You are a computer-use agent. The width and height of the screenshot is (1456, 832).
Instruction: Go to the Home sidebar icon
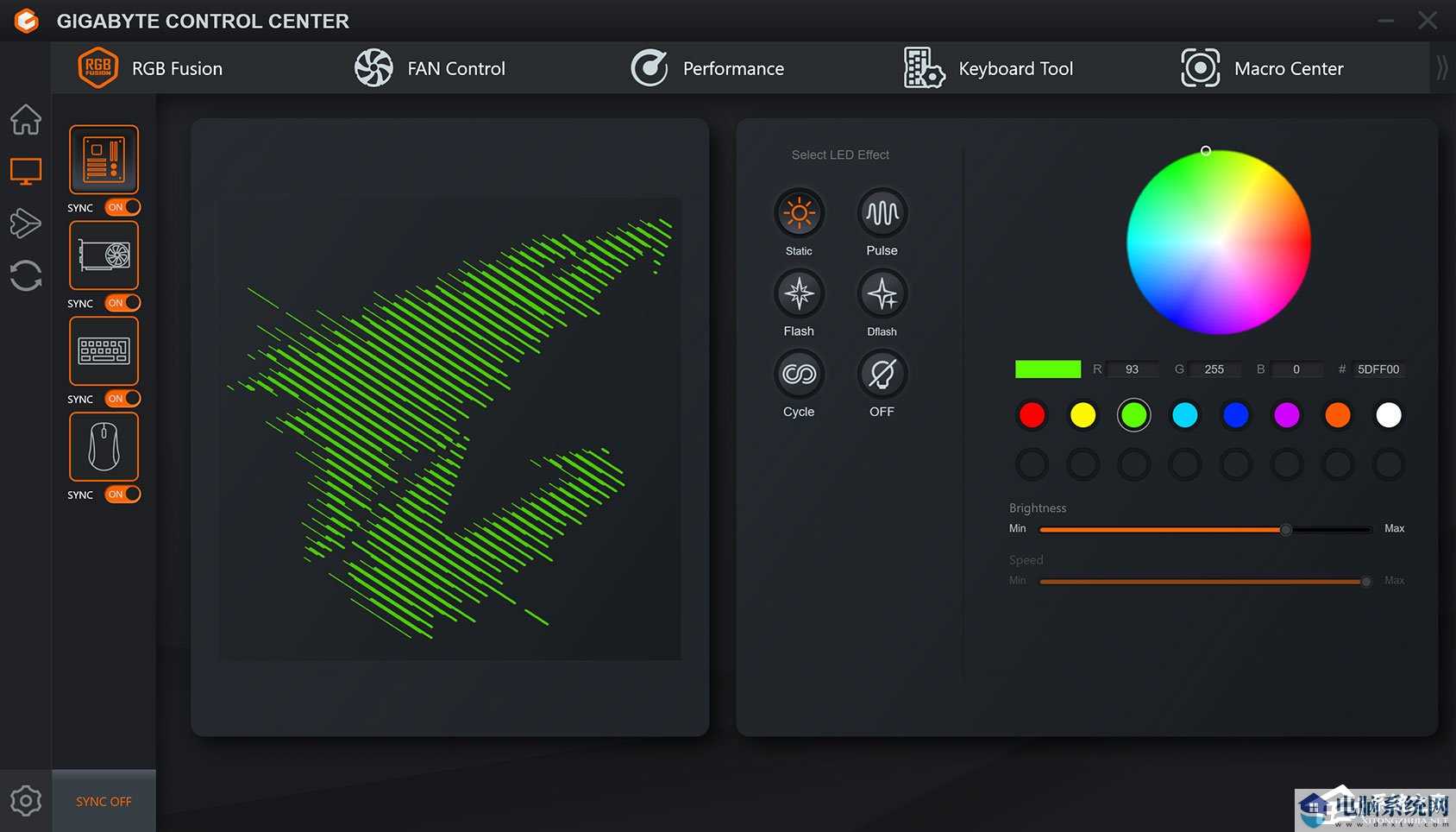pos(26,119)
